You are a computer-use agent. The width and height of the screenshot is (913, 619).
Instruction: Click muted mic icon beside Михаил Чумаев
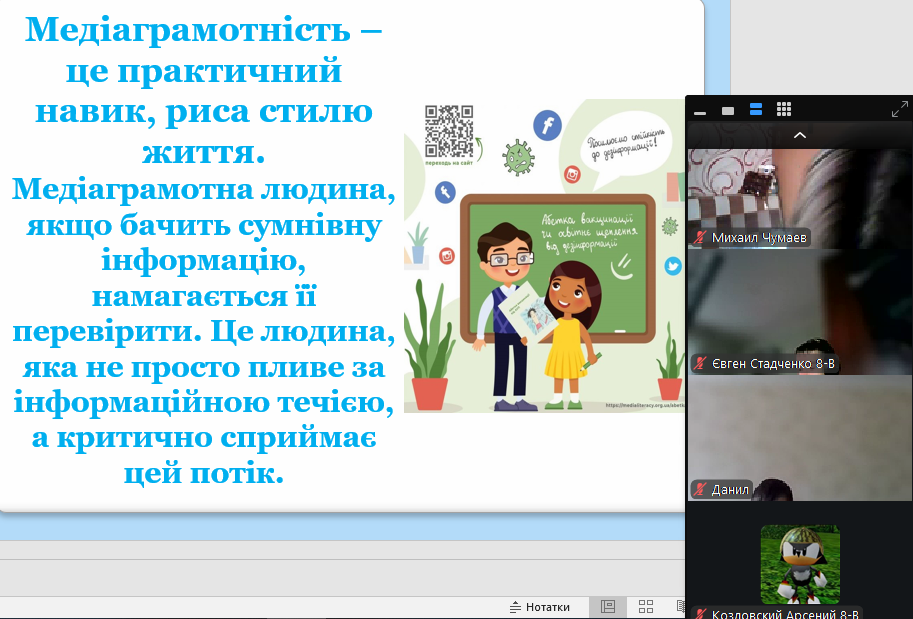(x=700, y=238)
